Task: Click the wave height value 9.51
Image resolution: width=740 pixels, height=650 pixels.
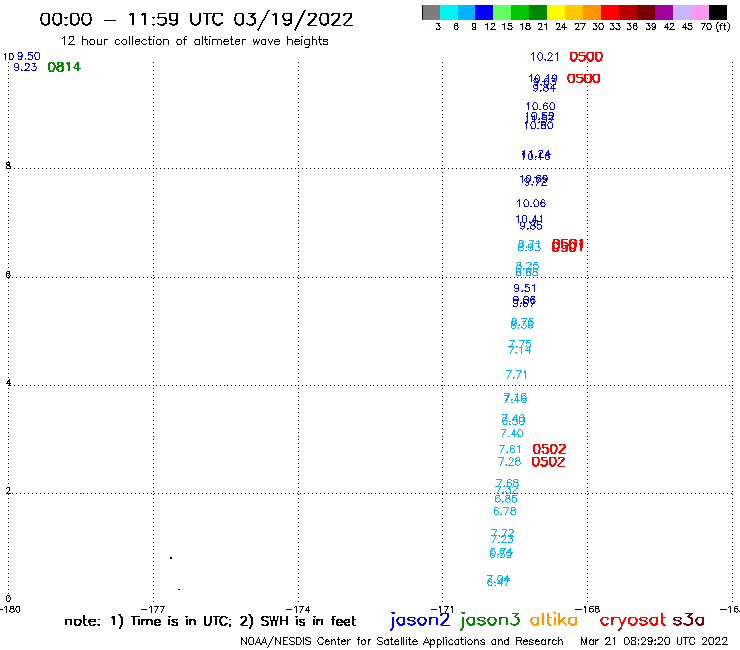Action: click(524, 288)
